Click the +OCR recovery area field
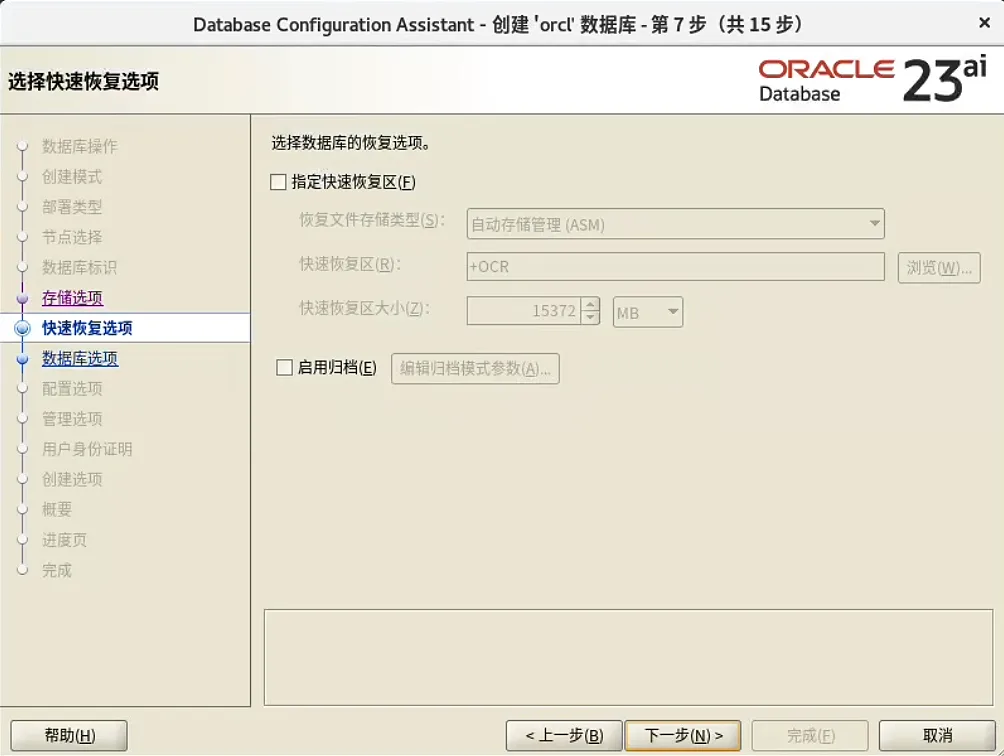 [x=675, y=267]
